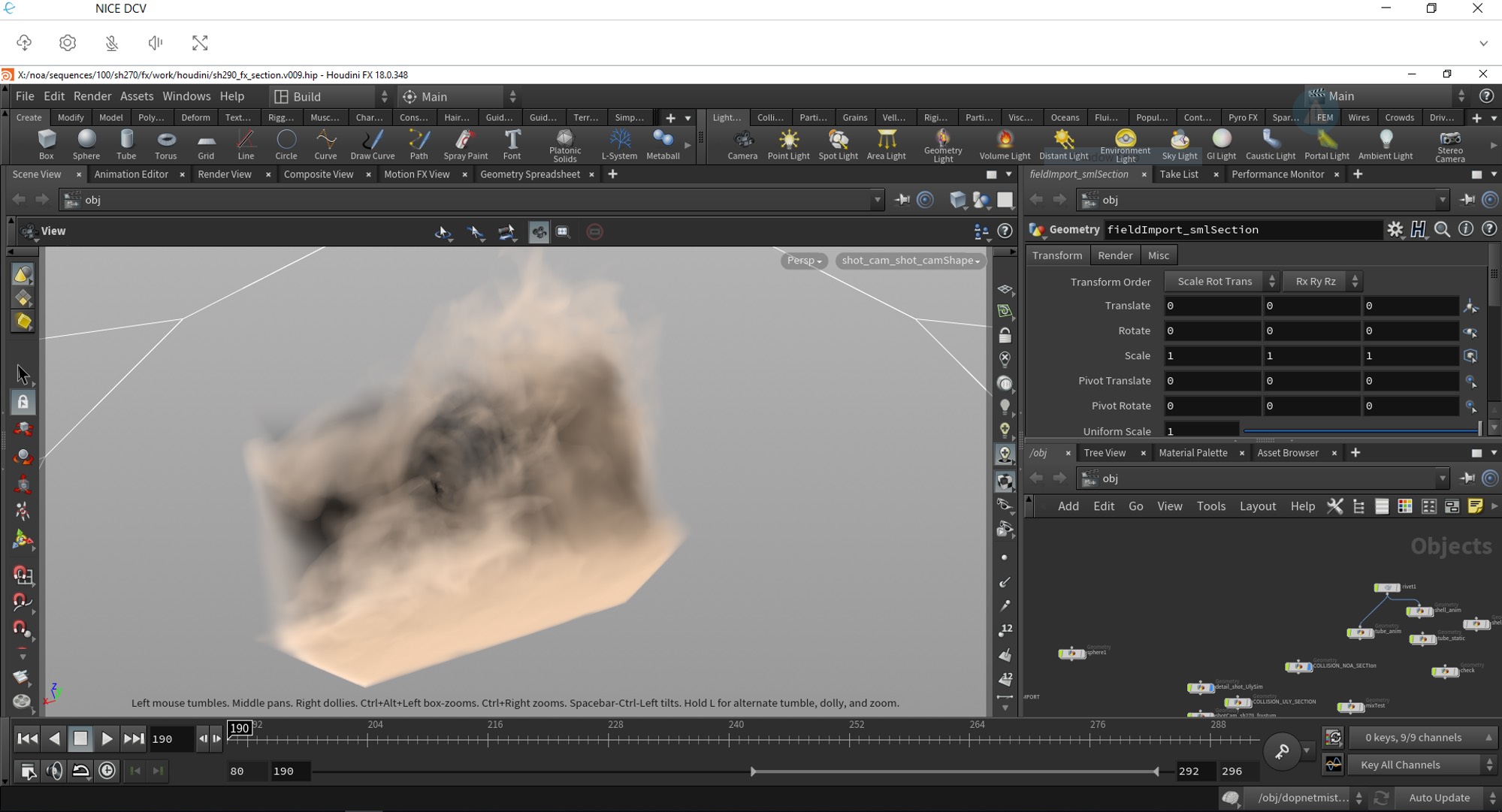The height and width of the screenshot is (812, 1502).
Task: Open the Persp viewport dropdown
Action: pos(804,261)
